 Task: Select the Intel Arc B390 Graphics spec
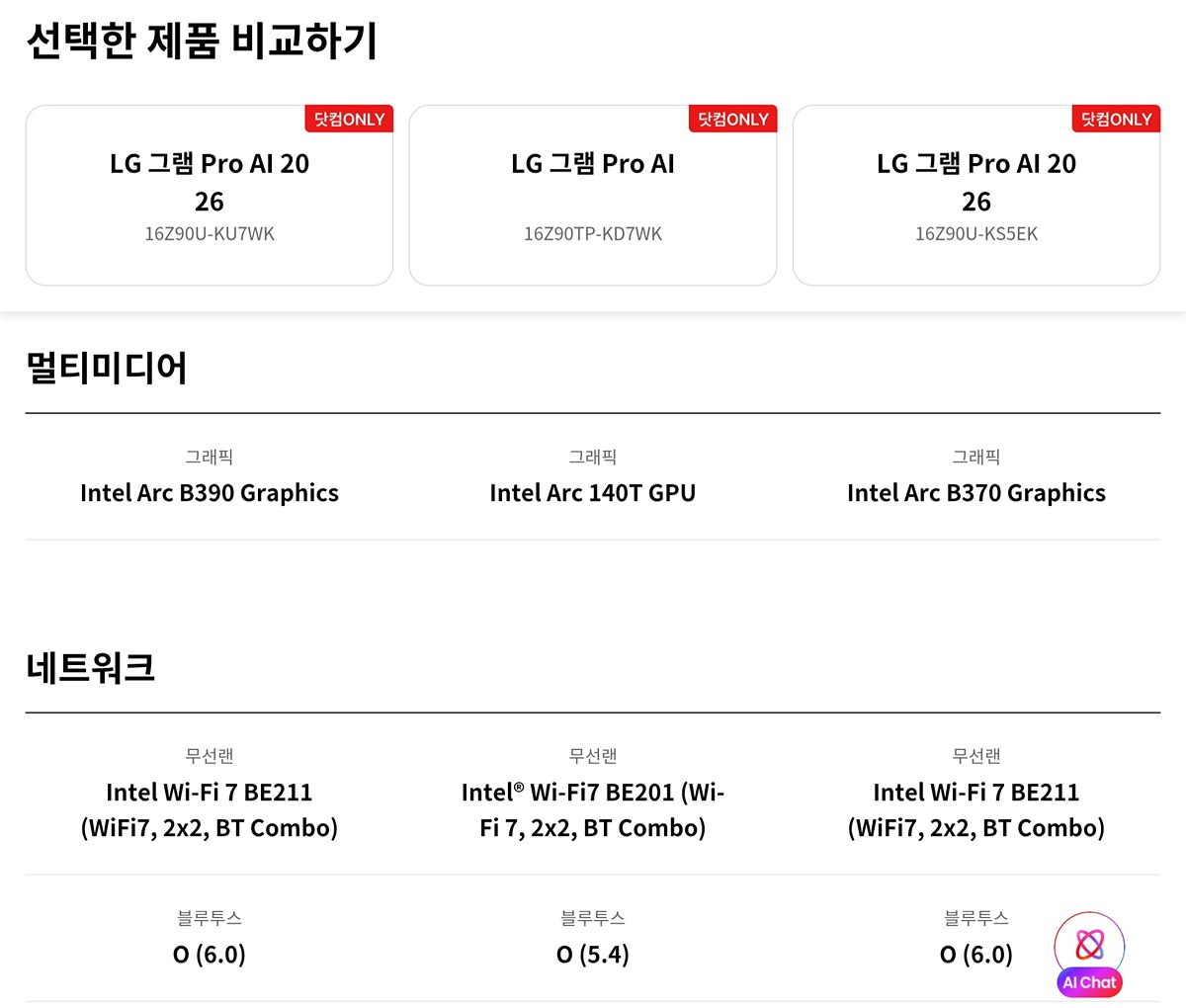click(x=210, y=493)
